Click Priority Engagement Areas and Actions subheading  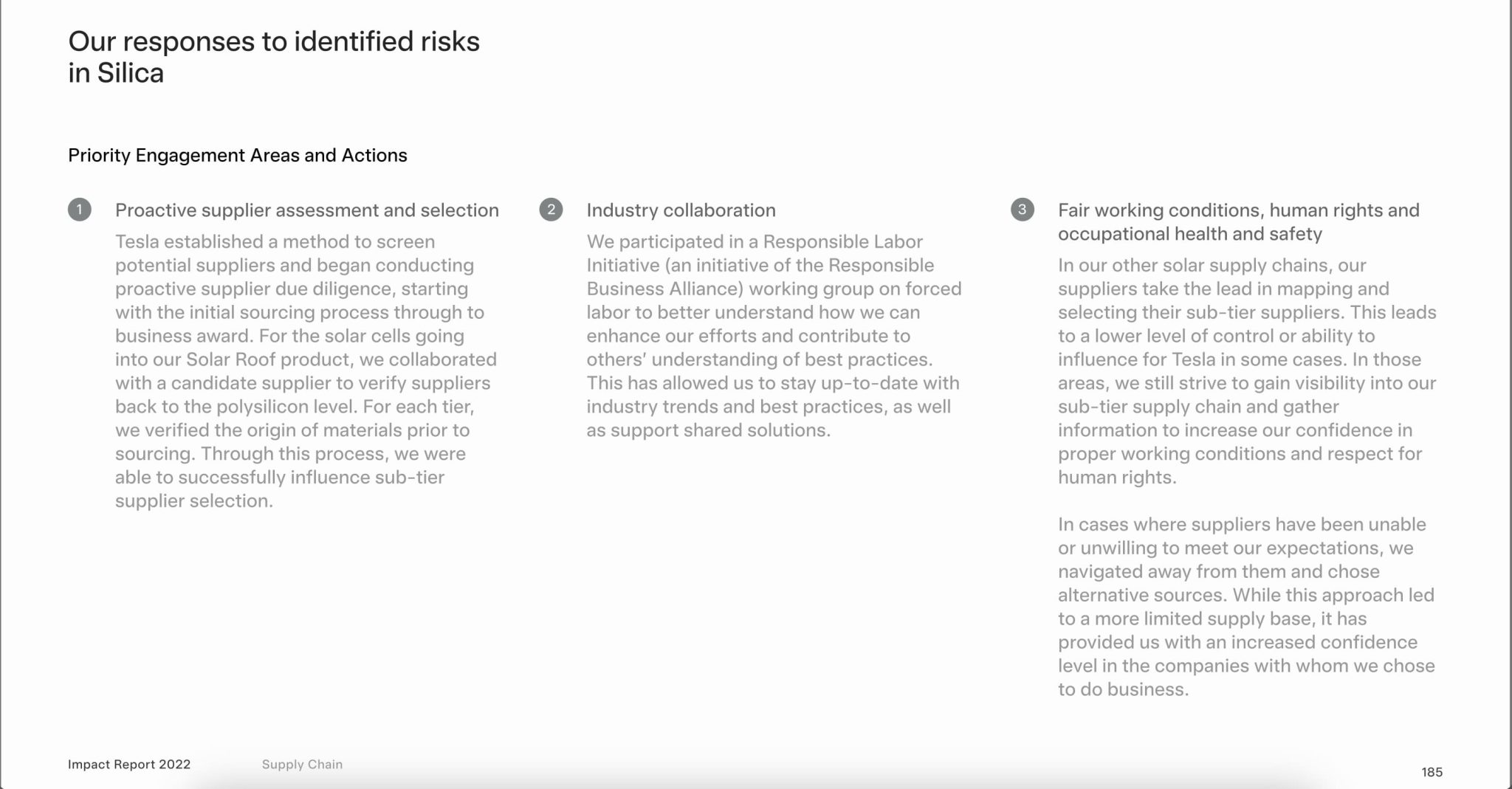point(238,156)
